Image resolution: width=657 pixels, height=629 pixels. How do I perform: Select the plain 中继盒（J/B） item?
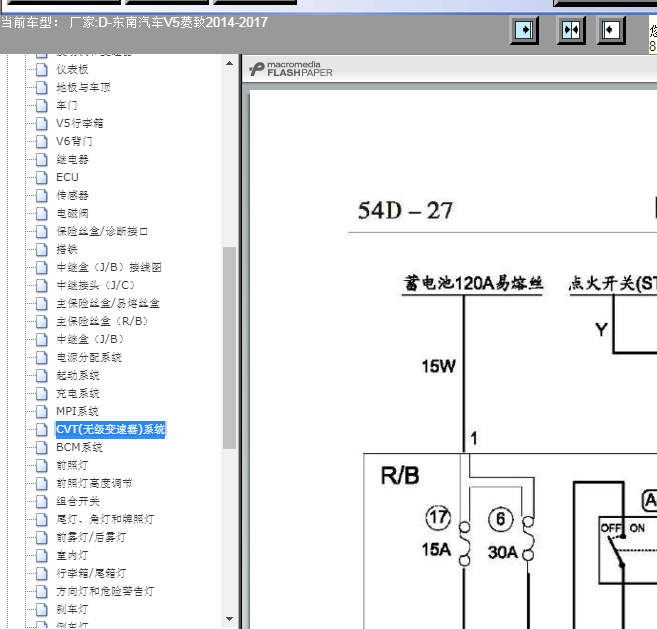tap(91, 339)
